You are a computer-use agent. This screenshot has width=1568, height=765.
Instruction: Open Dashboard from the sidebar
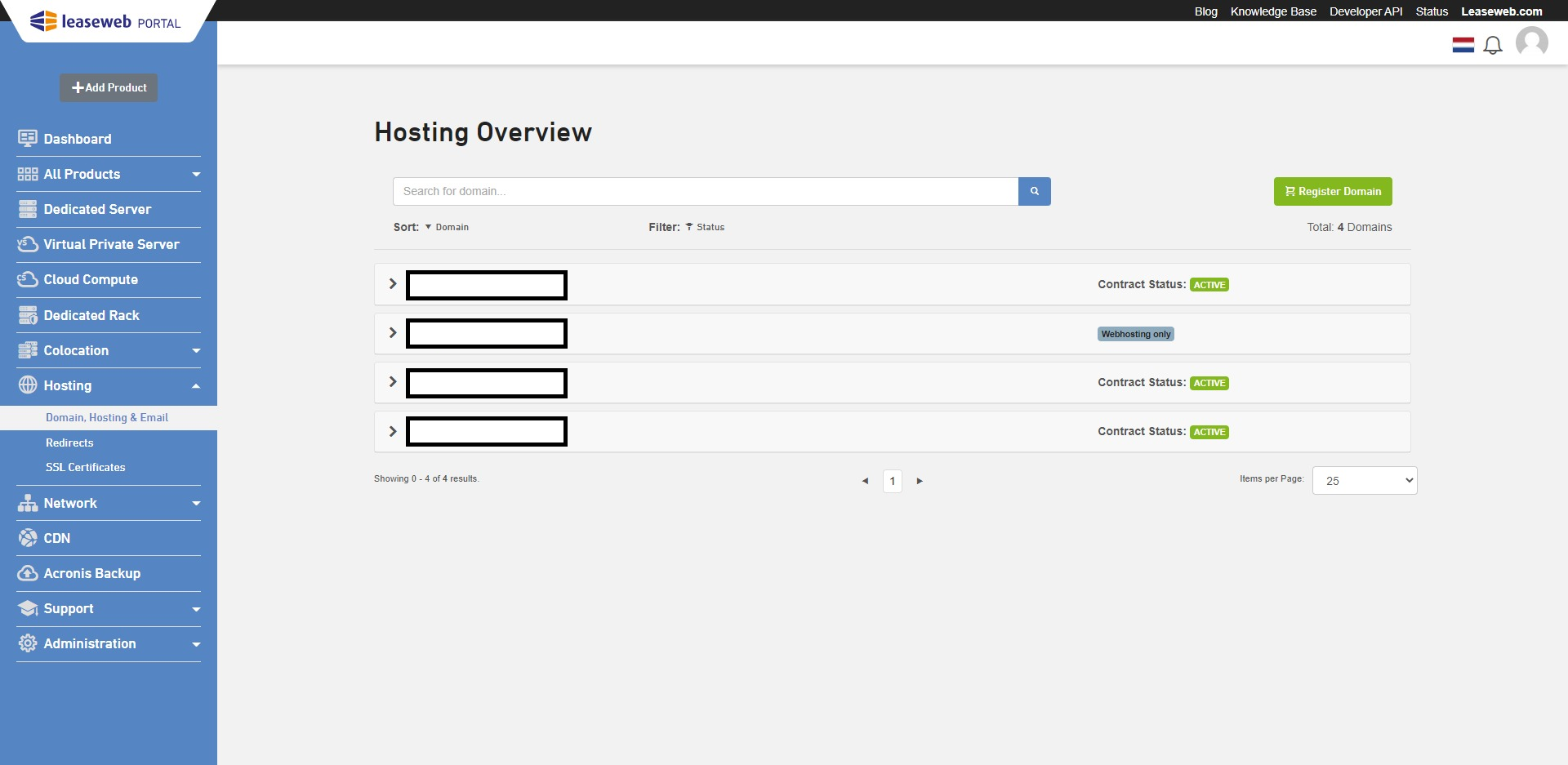[78, 139]
